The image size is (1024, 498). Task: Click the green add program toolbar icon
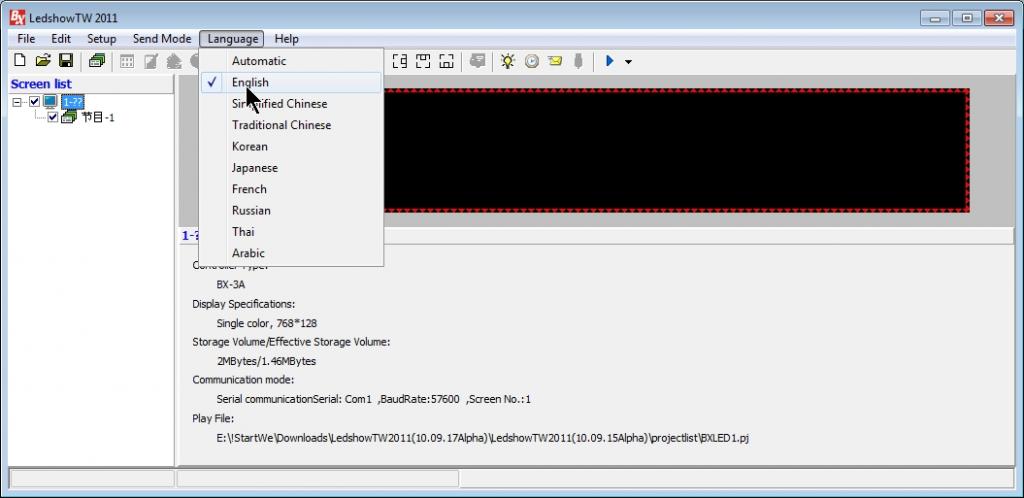(x=97, y=61)
